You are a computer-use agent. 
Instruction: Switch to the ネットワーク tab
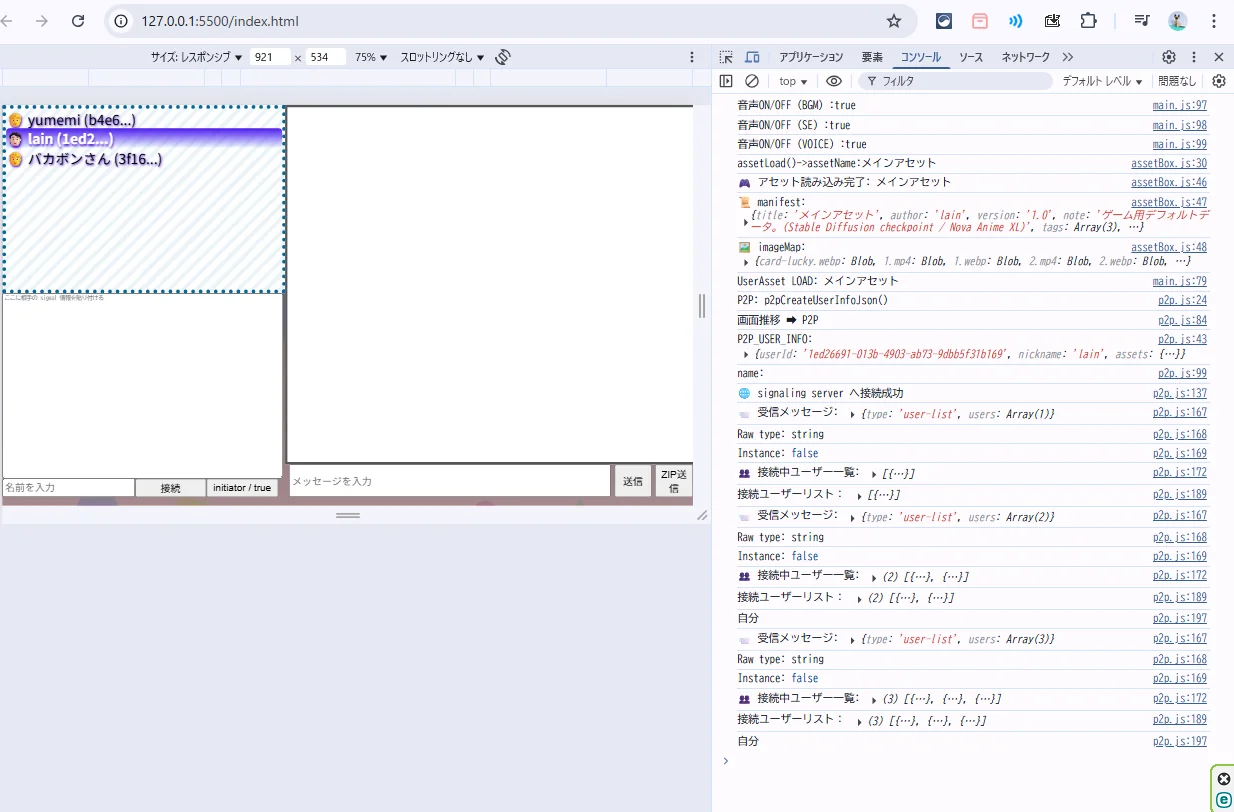[x=1025, y=57]
